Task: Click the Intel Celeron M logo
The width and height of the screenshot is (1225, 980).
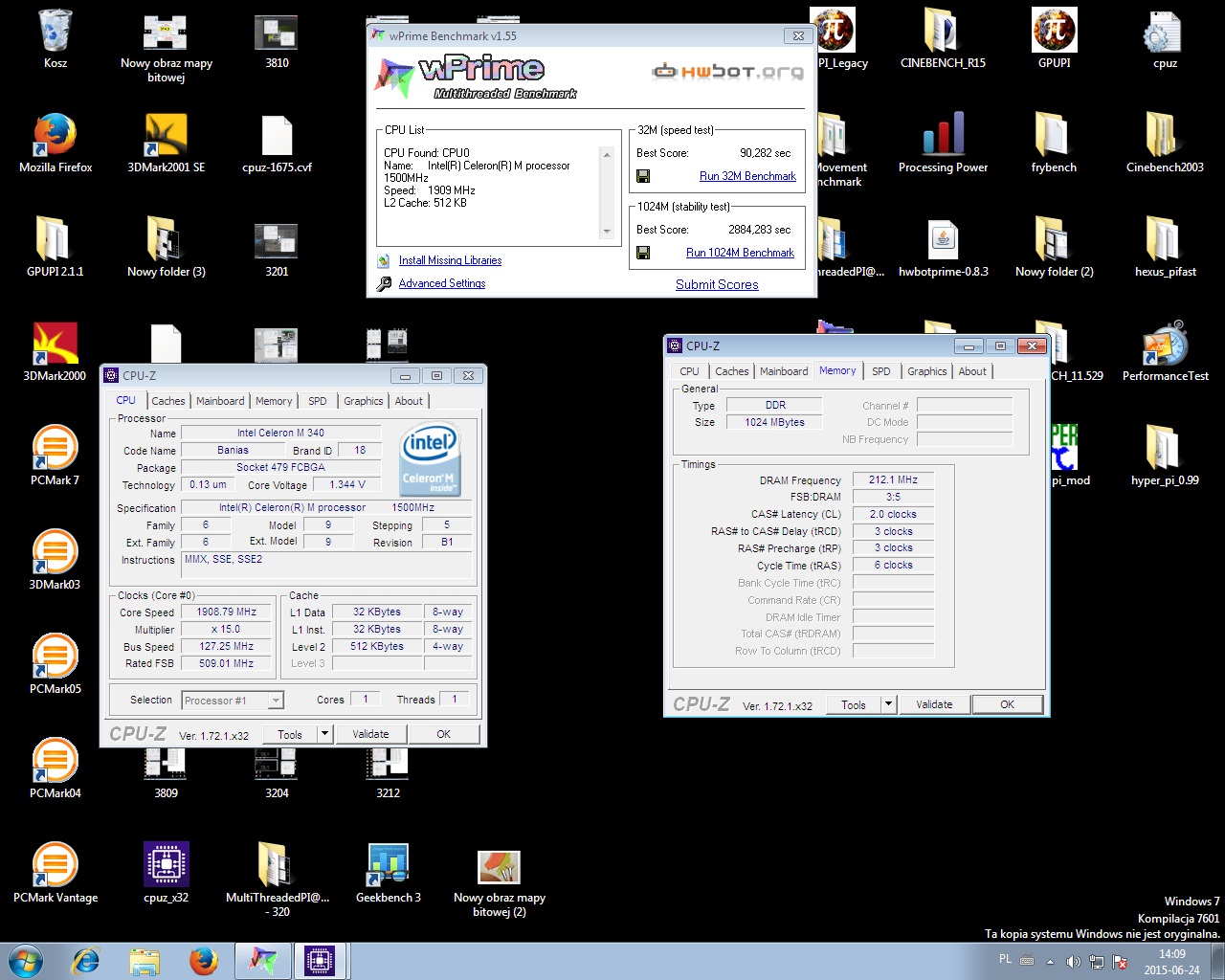Action: point(430,460)
